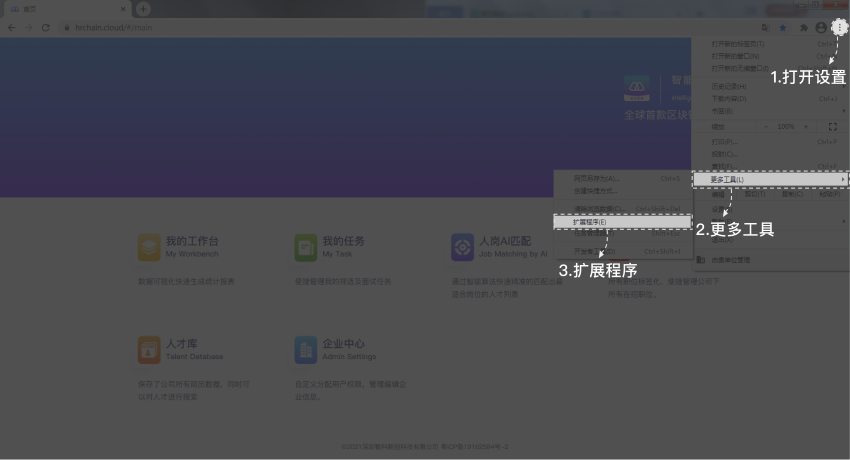The width and height of the screenshot is (850, 460).
Task: Click the browser profile avatar icon
Action: click(x=821, y=28)
